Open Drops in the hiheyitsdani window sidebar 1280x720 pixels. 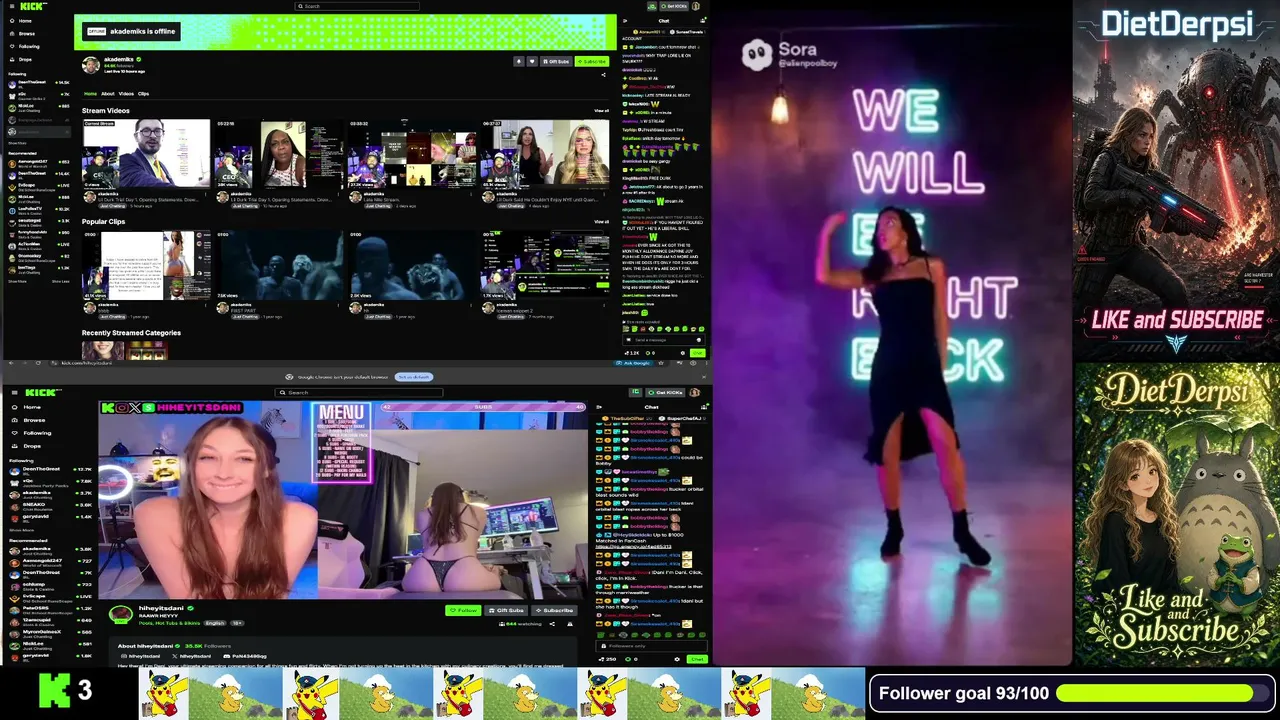[x=27, y=446]
